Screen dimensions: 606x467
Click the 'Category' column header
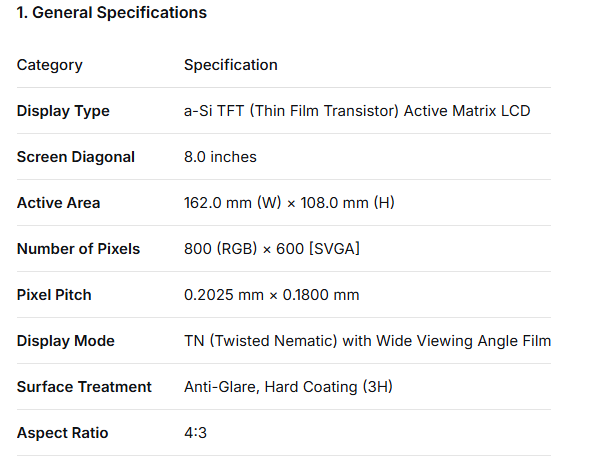50,65
